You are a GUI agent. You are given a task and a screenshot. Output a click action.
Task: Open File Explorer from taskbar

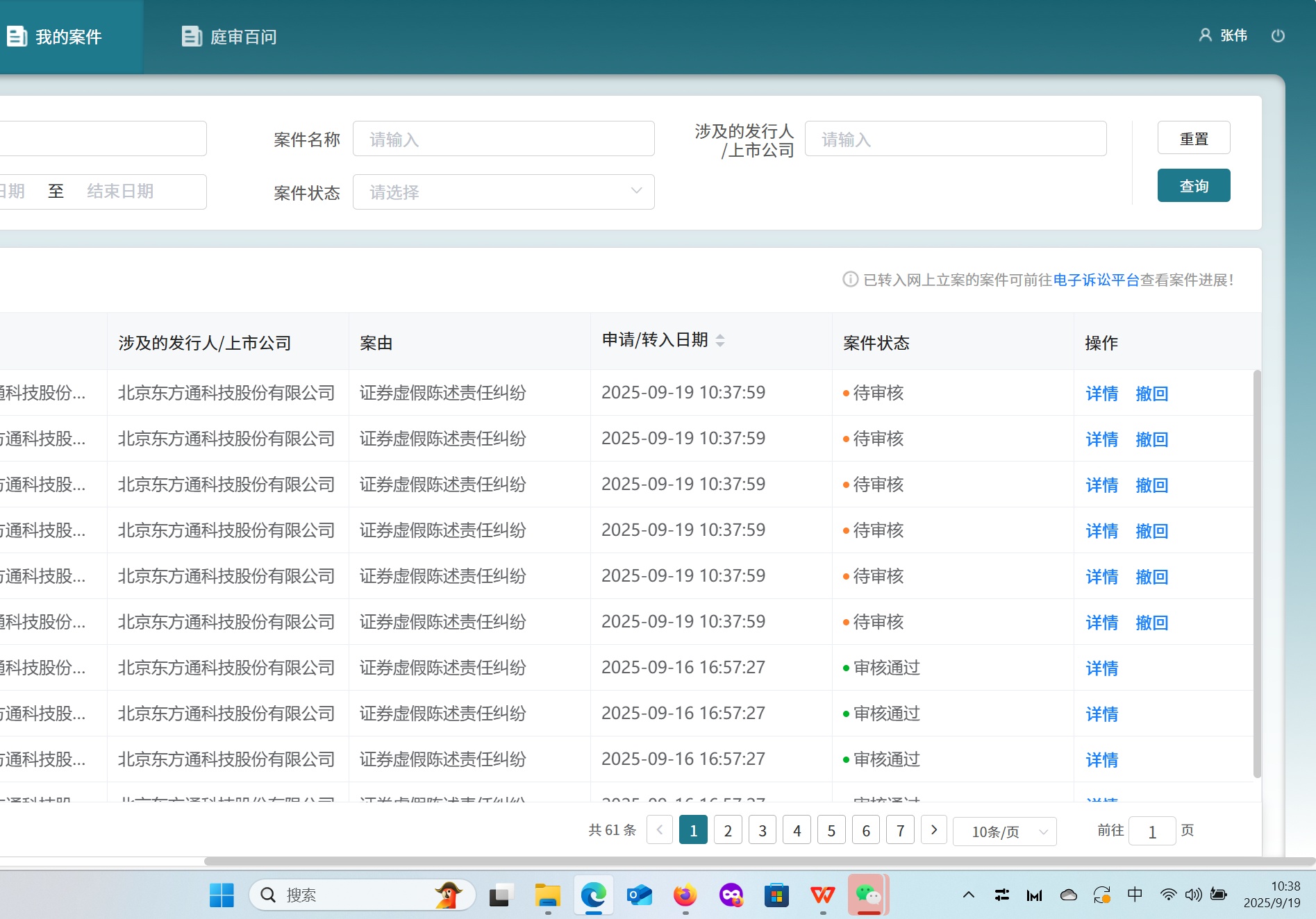pos(547,895)
